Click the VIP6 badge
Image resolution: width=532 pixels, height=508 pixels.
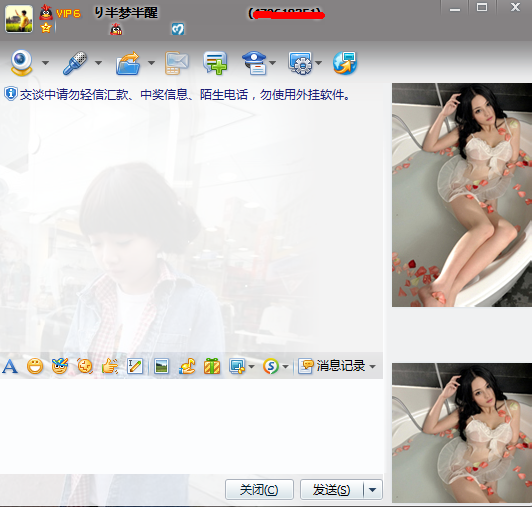(68, 14)
